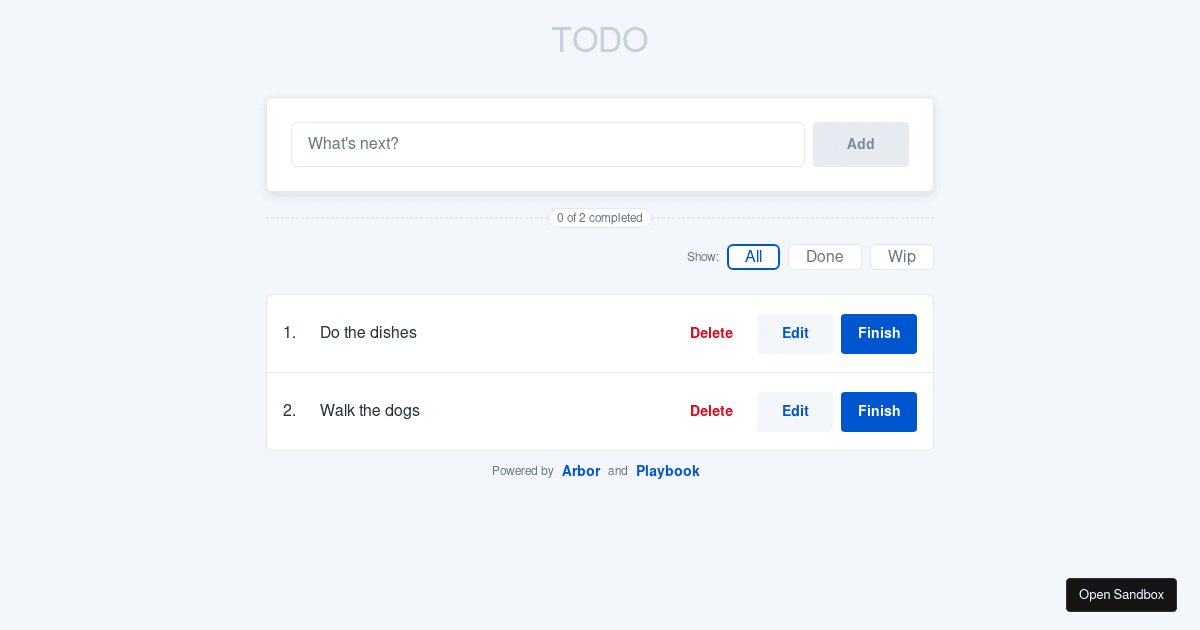The image size is (1200, 630).
Task: Delete the 'Walk the dogs' task
Action: [x=711, y=411]
